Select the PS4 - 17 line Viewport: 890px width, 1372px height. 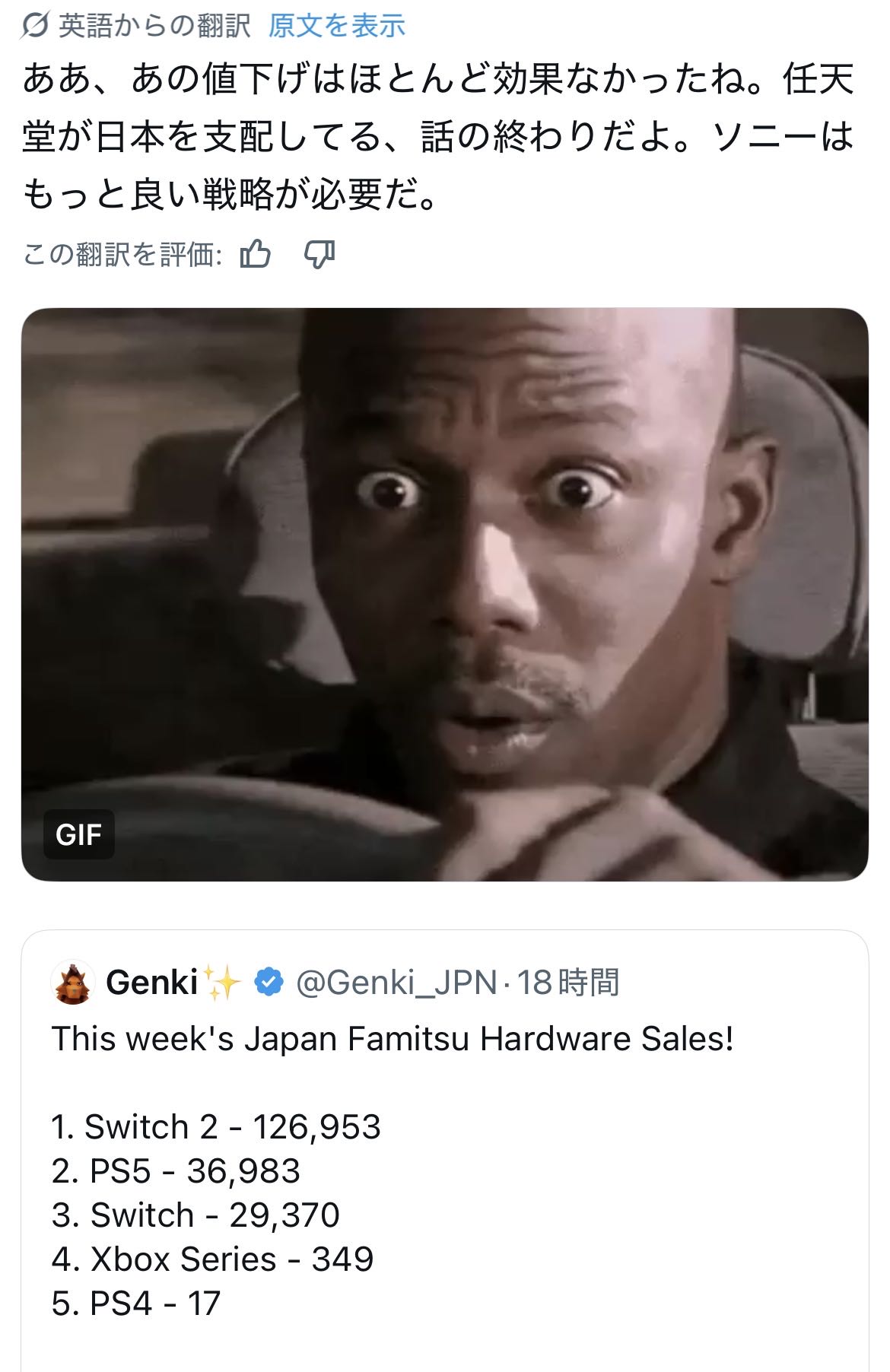pyautogui.click(x=135, y=1303)
